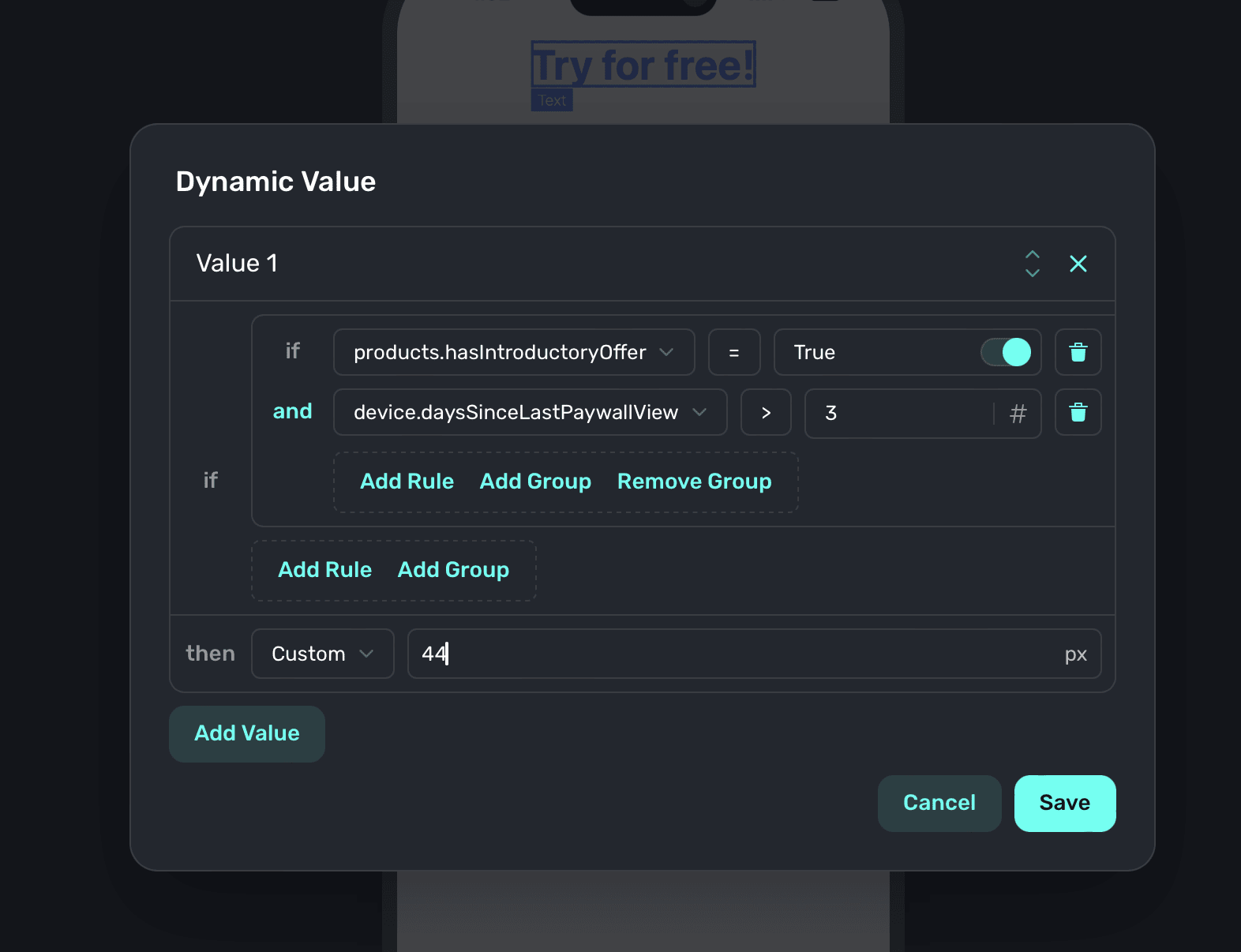The image size is (1241, 952).
Task: Change the greater-than operator selector
Action: click(x=766, y=412)
